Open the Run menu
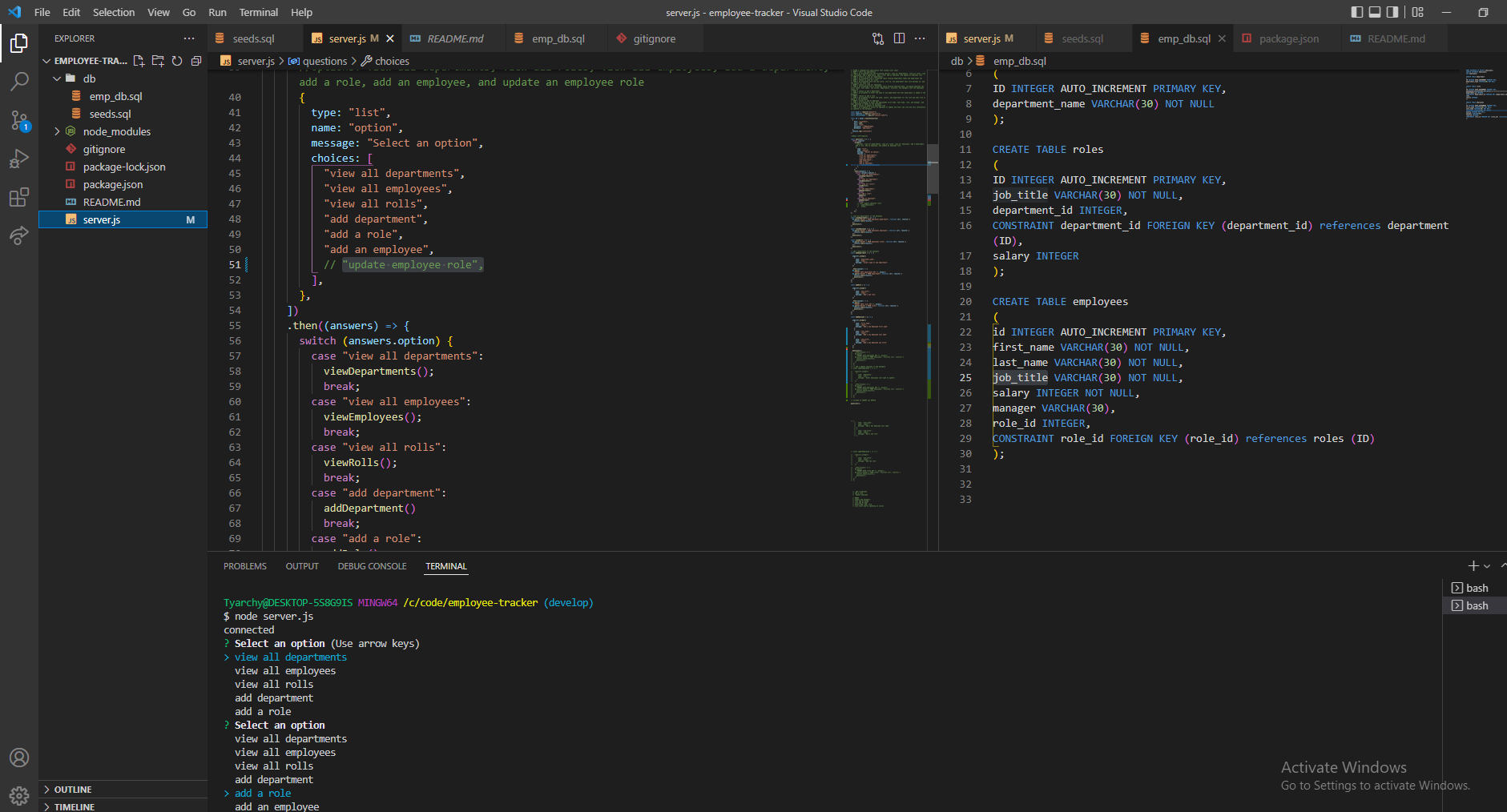 coord(216,12)
